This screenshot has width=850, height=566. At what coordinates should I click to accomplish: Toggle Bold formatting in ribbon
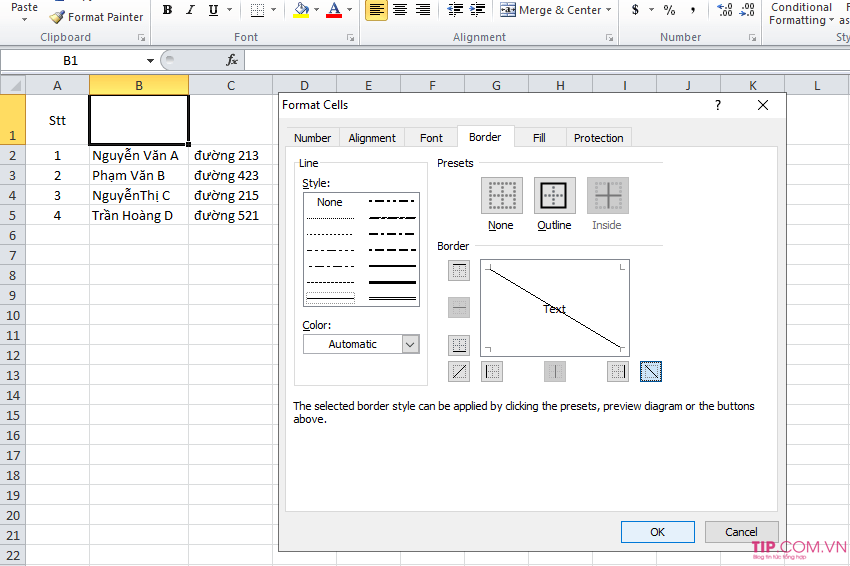tap(168, 10)
